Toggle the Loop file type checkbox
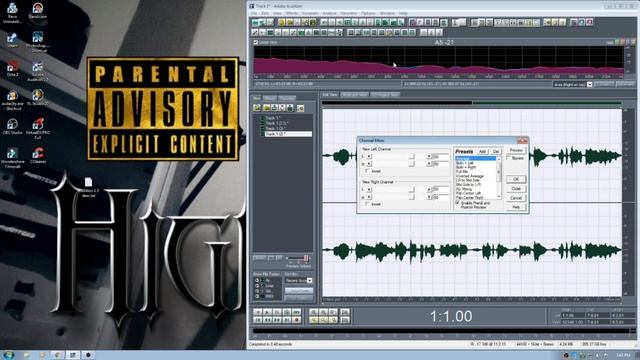The width and height of the screenshot is (640, 360). coord(257,286)
